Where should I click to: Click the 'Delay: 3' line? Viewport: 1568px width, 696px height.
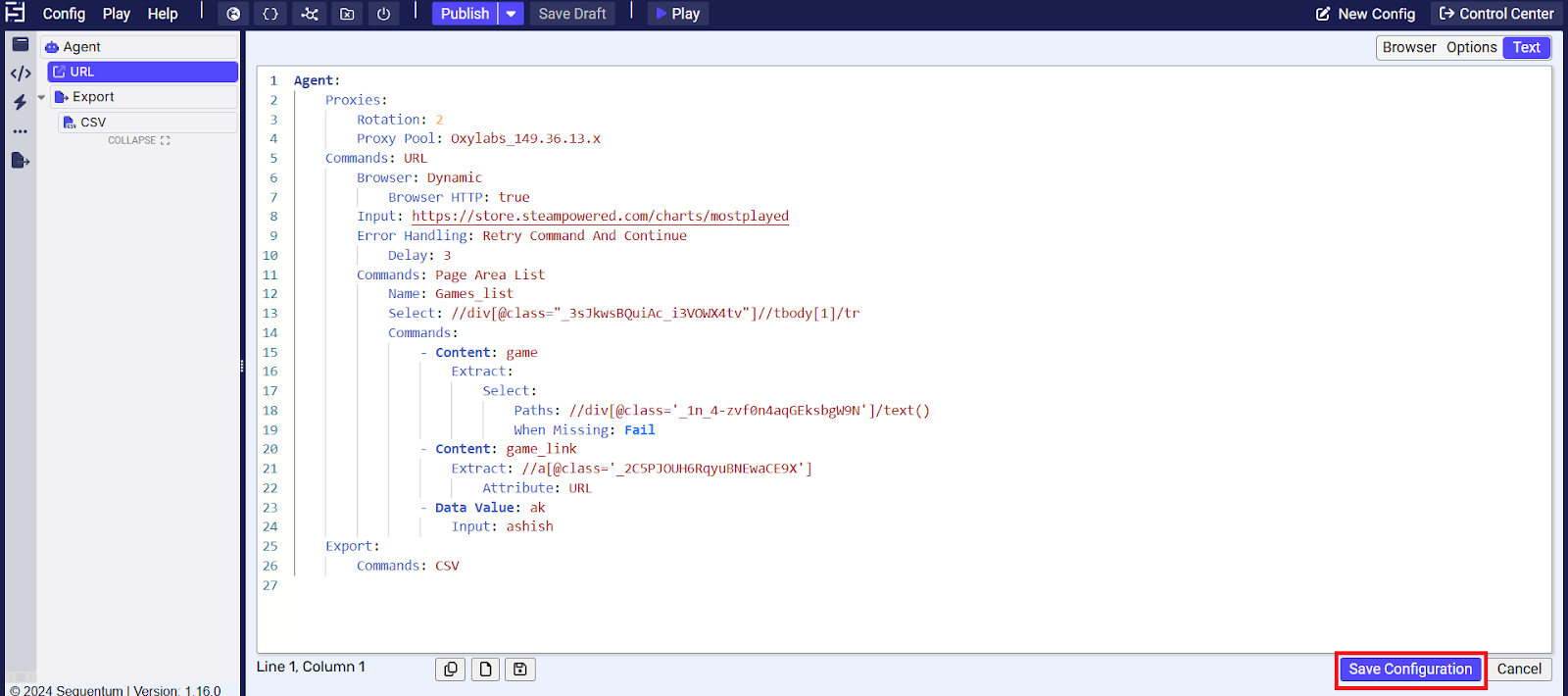[419, 256]
